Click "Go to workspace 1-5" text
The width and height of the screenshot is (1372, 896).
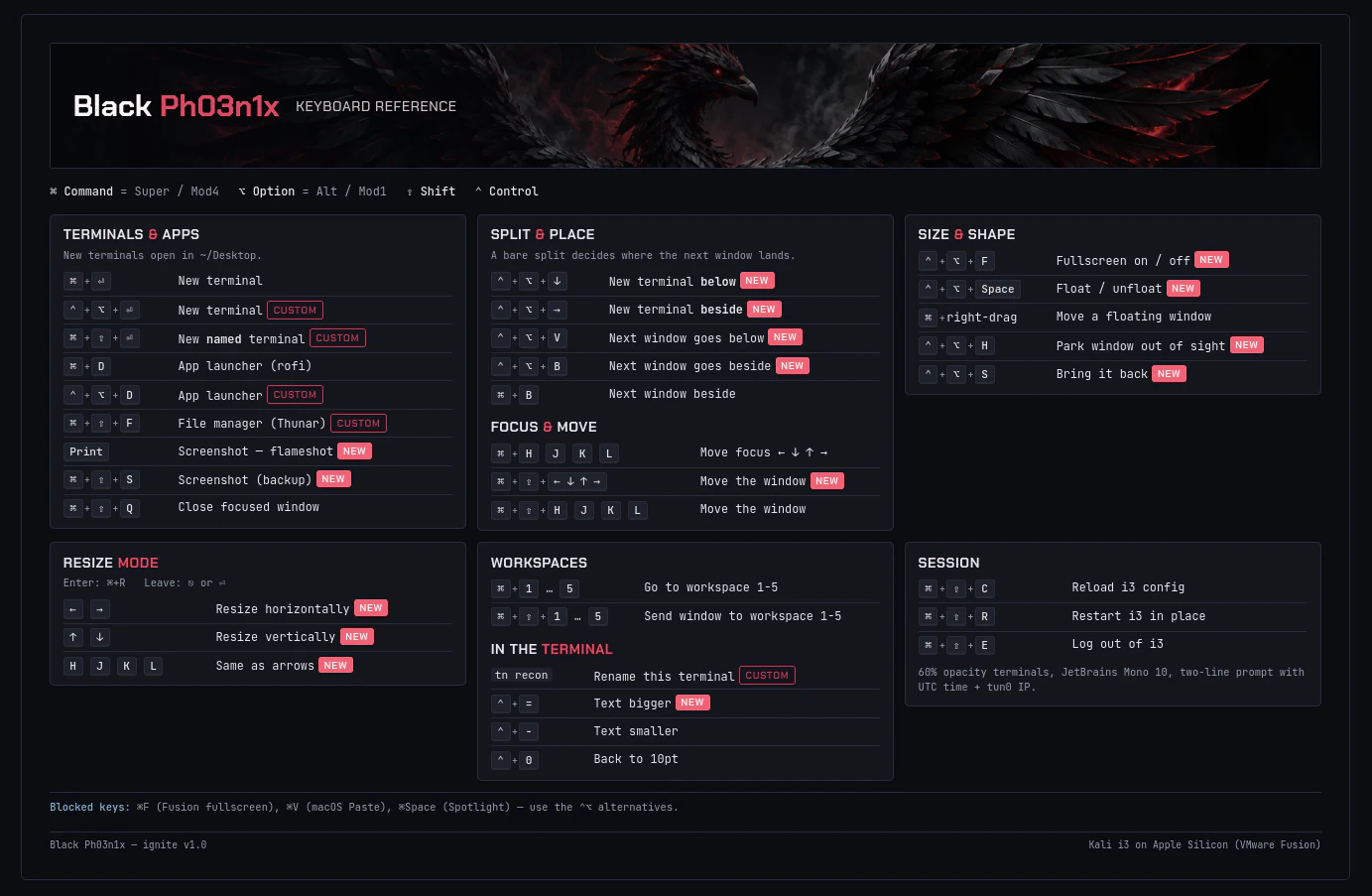click(x=711, y=587)
